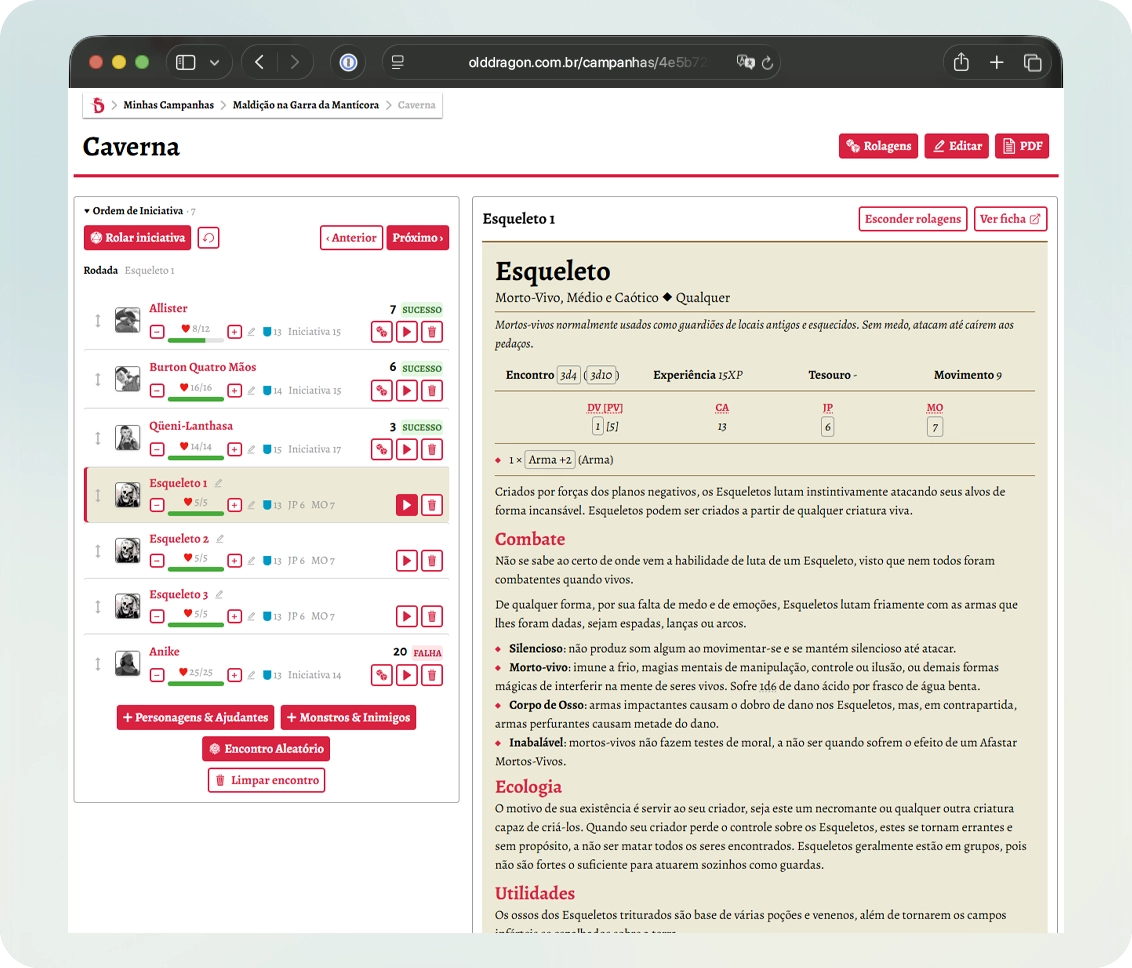Click Burton Quatro Mãos portrait thumbnail
1132x968 pixels.
pyautogui.click(x=127, y=378)
